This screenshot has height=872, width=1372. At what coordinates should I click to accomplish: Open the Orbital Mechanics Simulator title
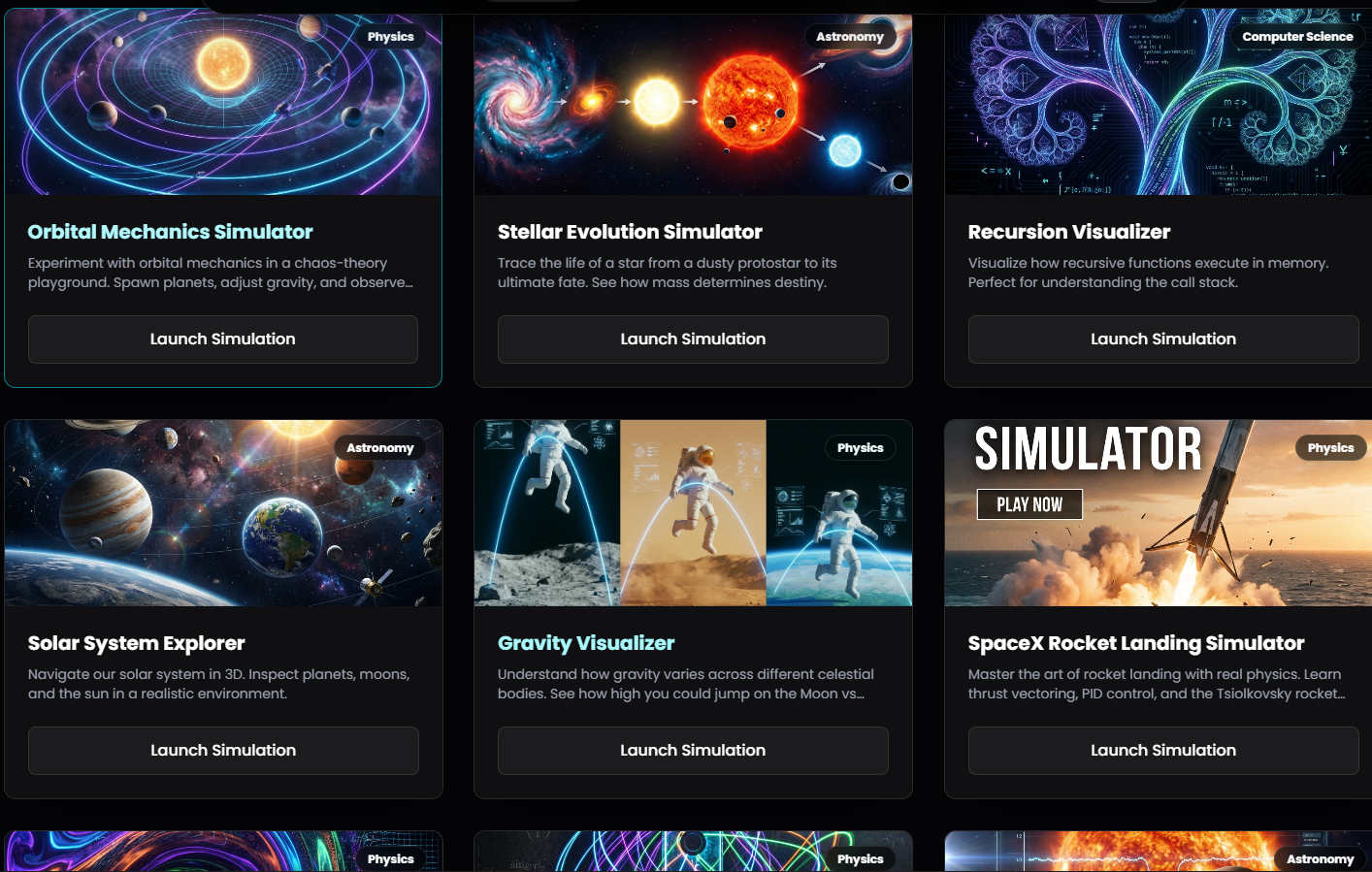tap(170, 232)
